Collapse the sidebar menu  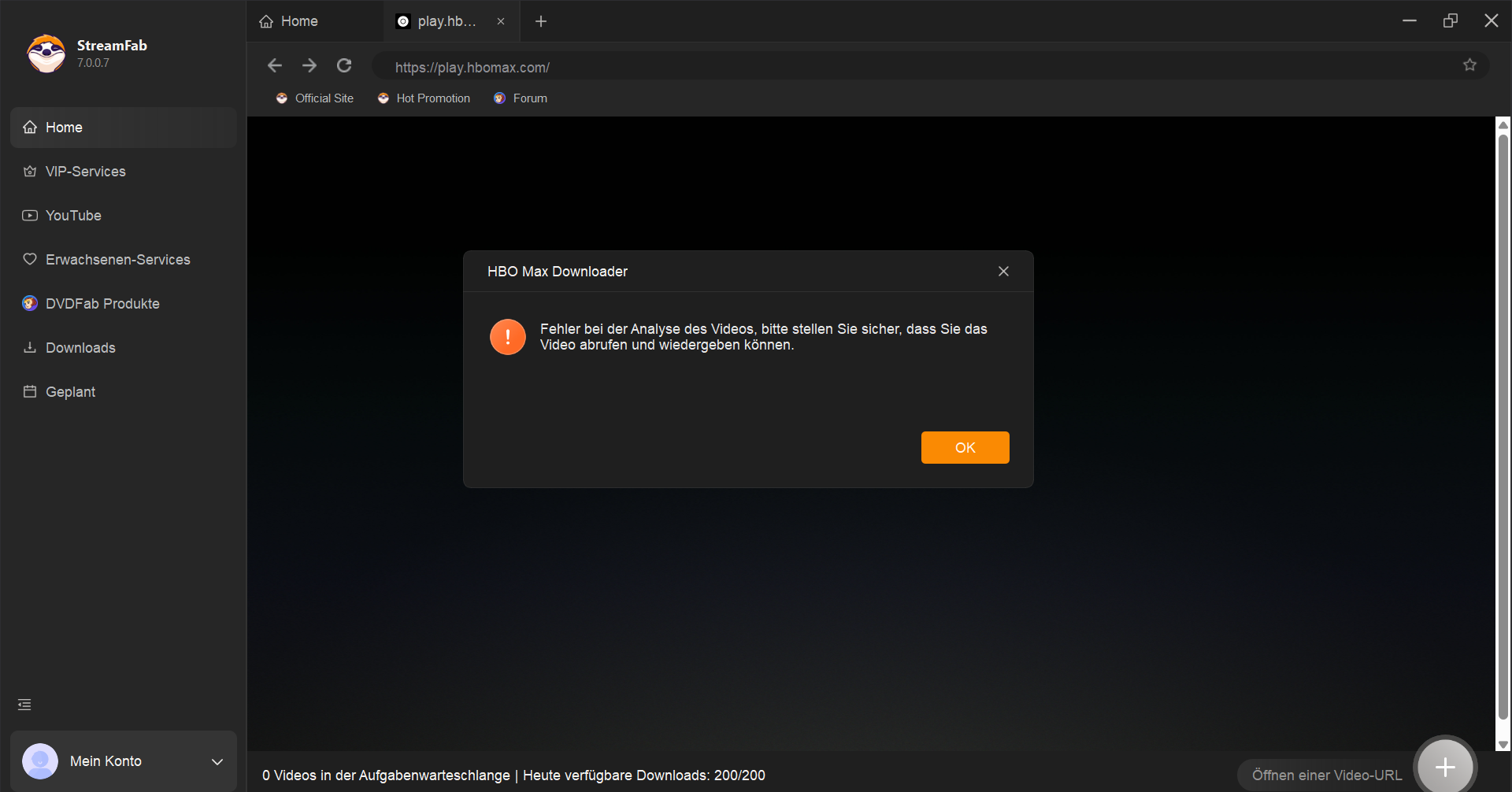pyautogui.click(x=24, y=705)
